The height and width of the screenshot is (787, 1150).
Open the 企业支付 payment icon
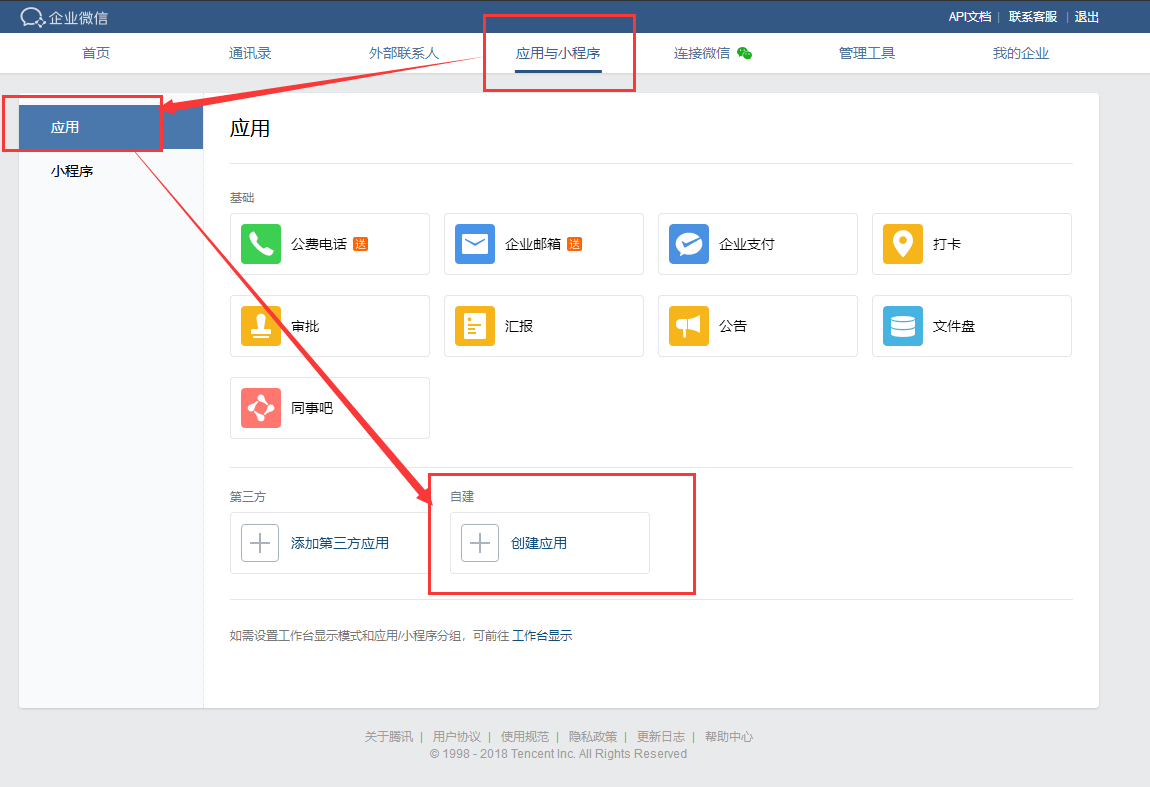(x=688, y=244)
